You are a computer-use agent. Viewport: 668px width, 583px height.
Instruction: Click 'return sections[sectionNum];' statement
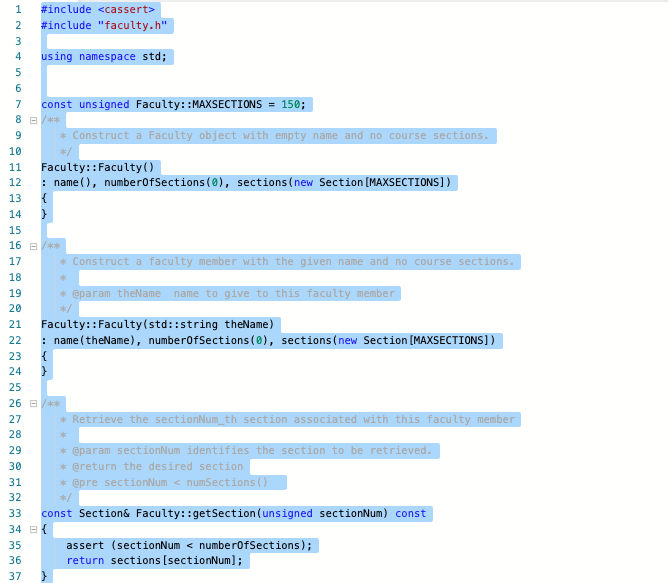154,560
